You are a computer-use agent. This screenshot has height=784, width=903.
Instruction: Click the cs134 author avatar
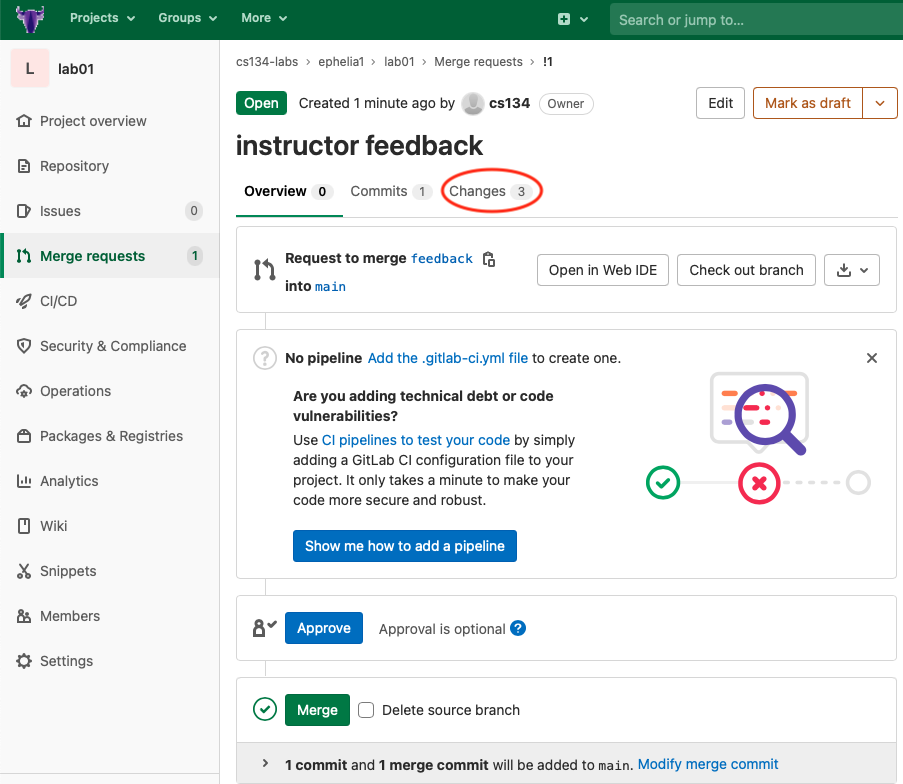[x=473, y=104]
